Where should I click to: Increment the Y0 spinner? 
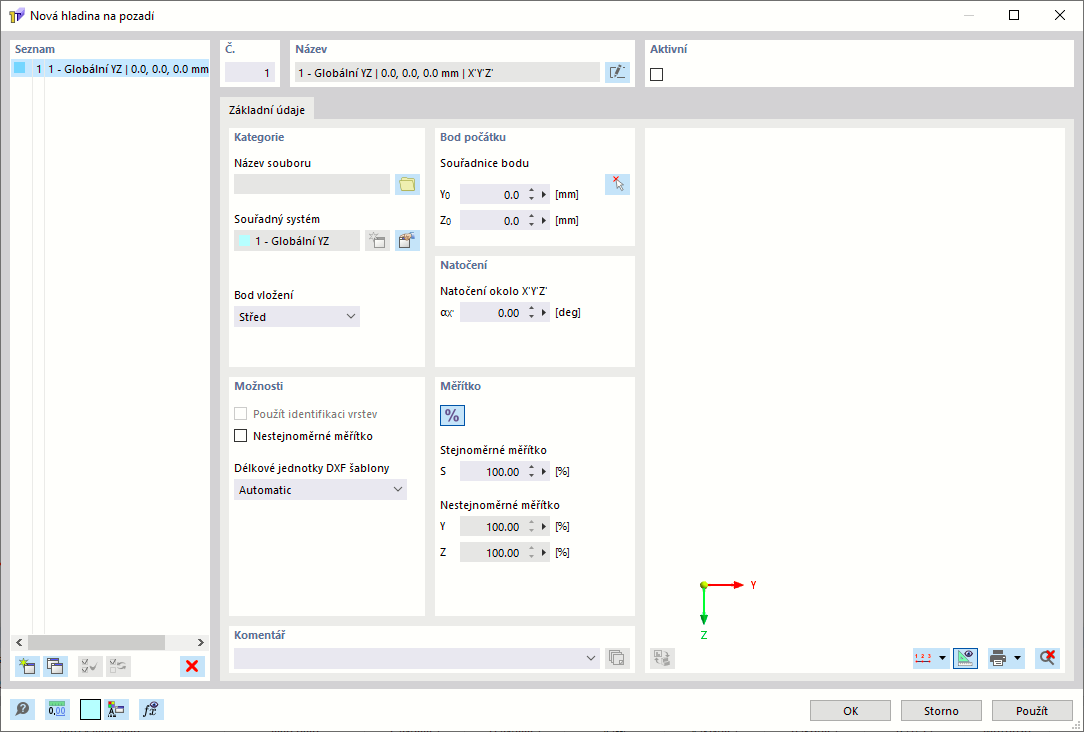click(532, 191)
